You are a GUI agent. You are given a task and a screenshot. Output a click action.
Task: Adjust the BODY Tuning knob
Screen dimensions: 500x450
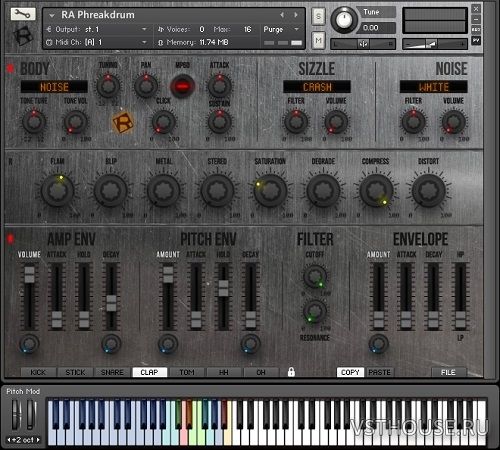tap(108, 86)
